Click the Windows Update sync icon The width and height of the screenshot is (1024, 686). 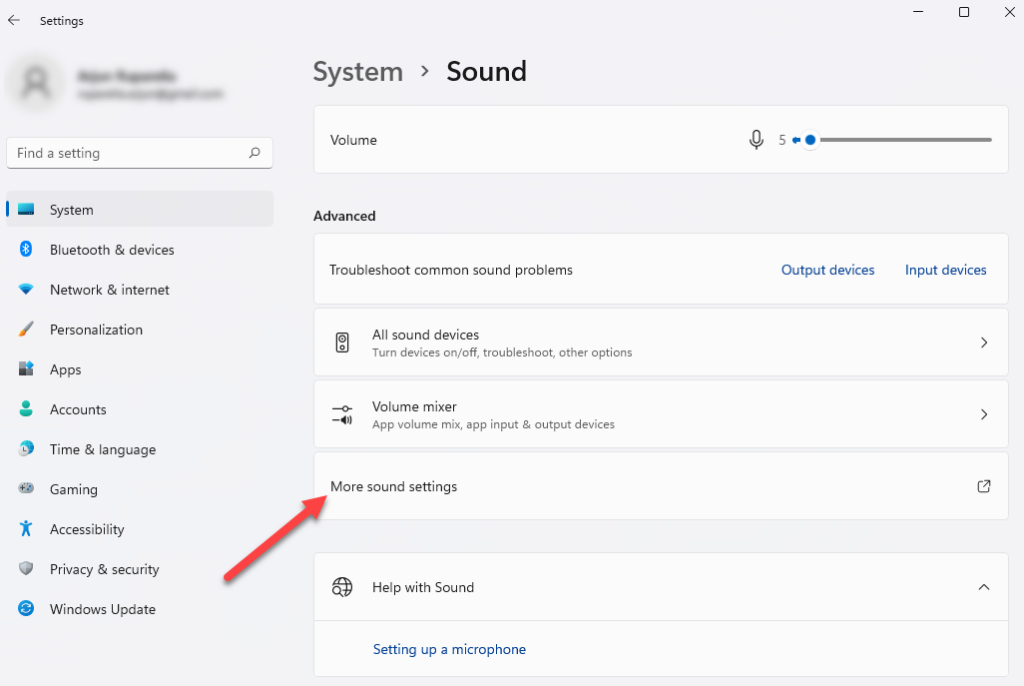pyautogui.click(x=27, y=610)
